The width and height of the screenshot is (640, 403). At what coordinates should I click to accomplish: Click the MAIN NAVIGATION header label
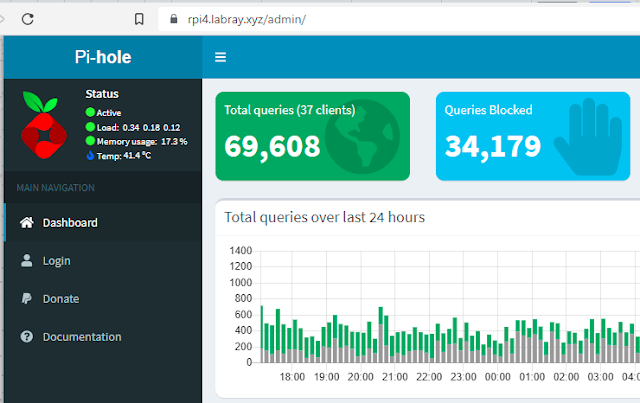(x=56, y=188)
